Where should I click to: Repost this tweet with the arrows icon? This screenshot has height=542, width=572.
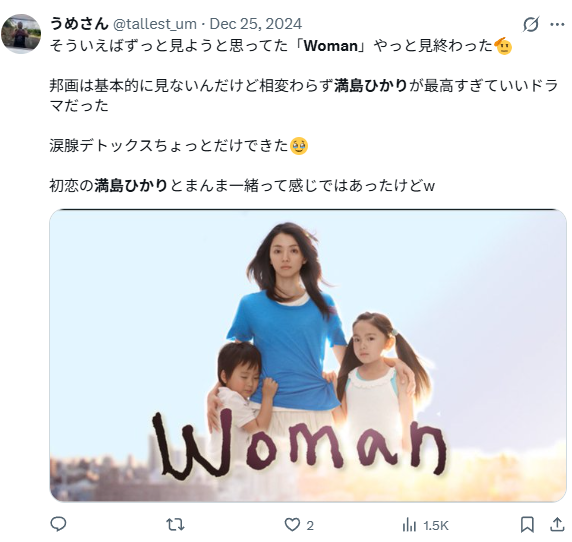(175, 525)
